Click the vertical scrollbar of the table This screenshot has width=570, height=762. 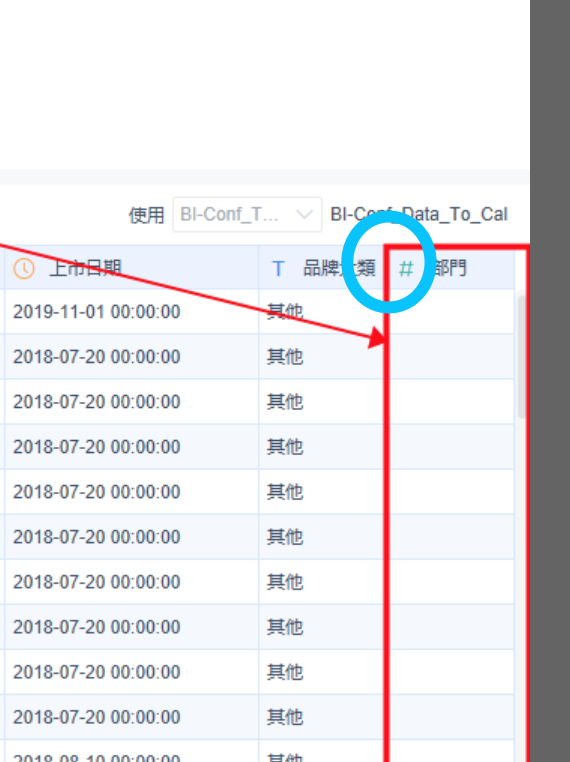(522, 356)
